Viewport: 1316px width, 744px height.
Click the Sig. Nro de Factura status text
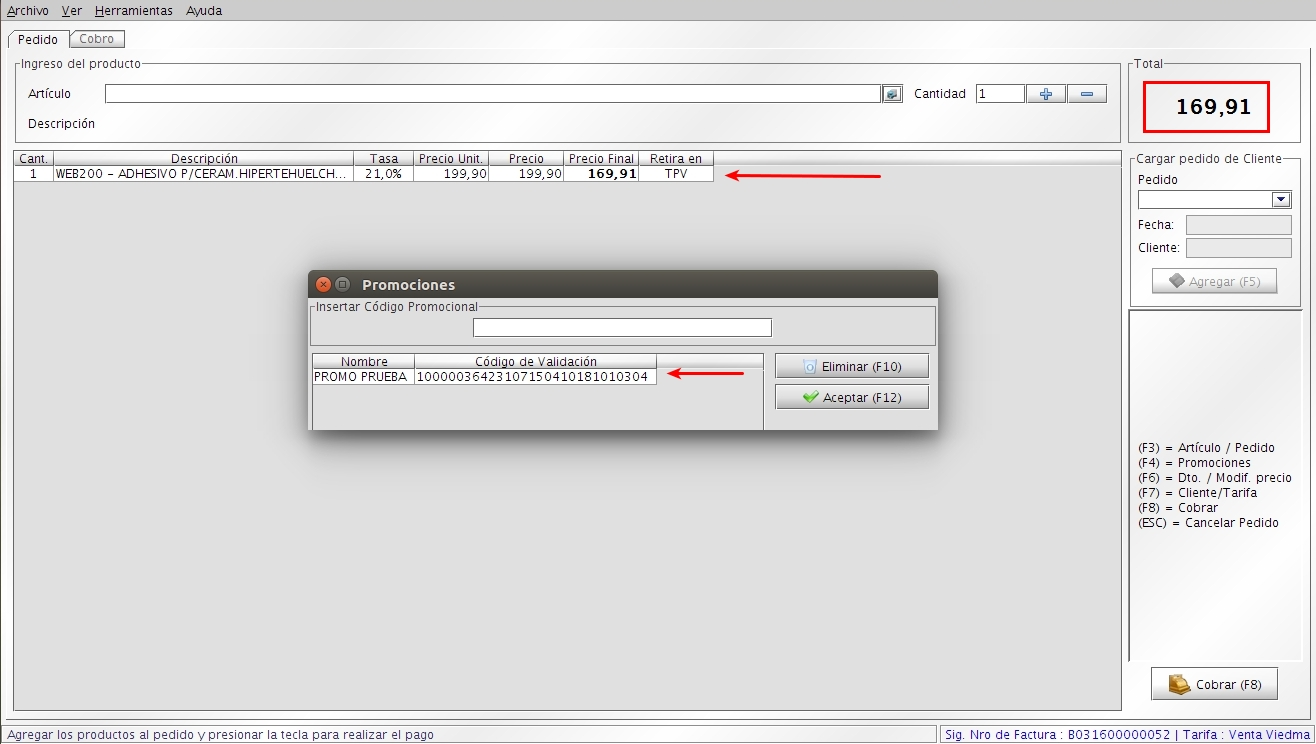1057,735
